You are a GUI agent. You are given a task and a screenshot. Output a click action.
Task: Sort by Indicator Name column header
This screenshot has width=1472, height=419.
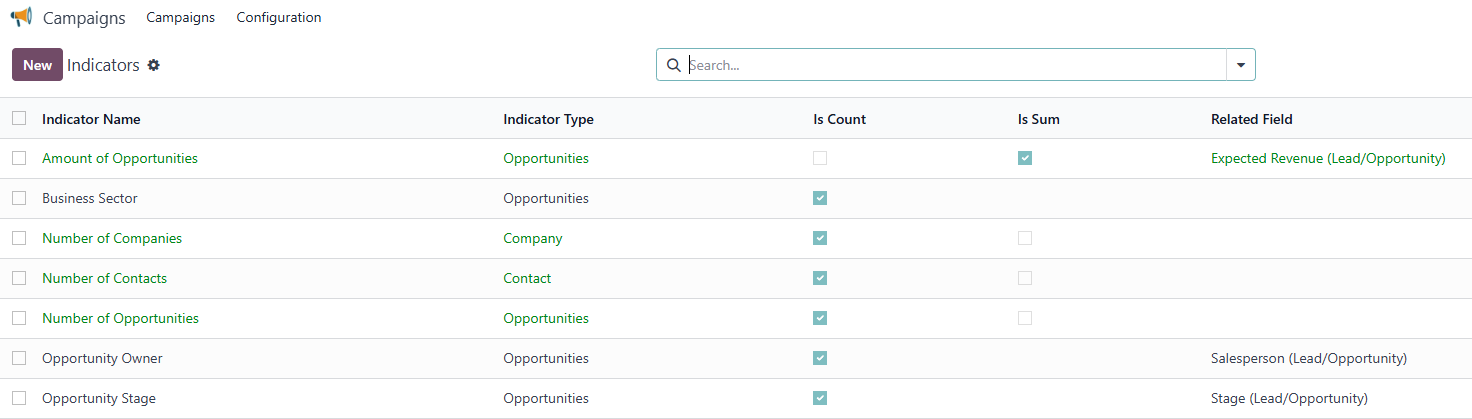coord(91,119)
